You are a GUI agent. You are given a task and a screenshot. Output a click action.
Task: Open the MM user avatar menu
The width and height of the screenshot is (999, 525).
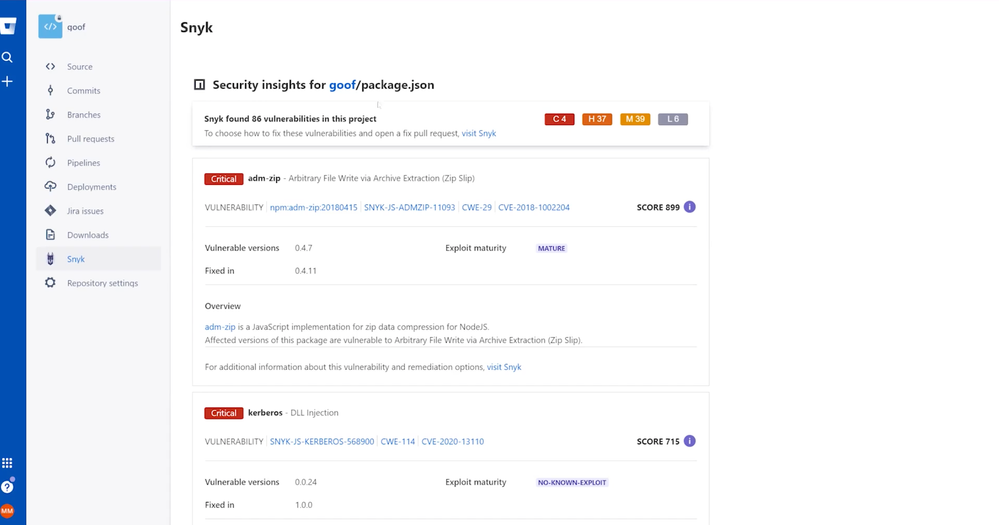(7, 511)
